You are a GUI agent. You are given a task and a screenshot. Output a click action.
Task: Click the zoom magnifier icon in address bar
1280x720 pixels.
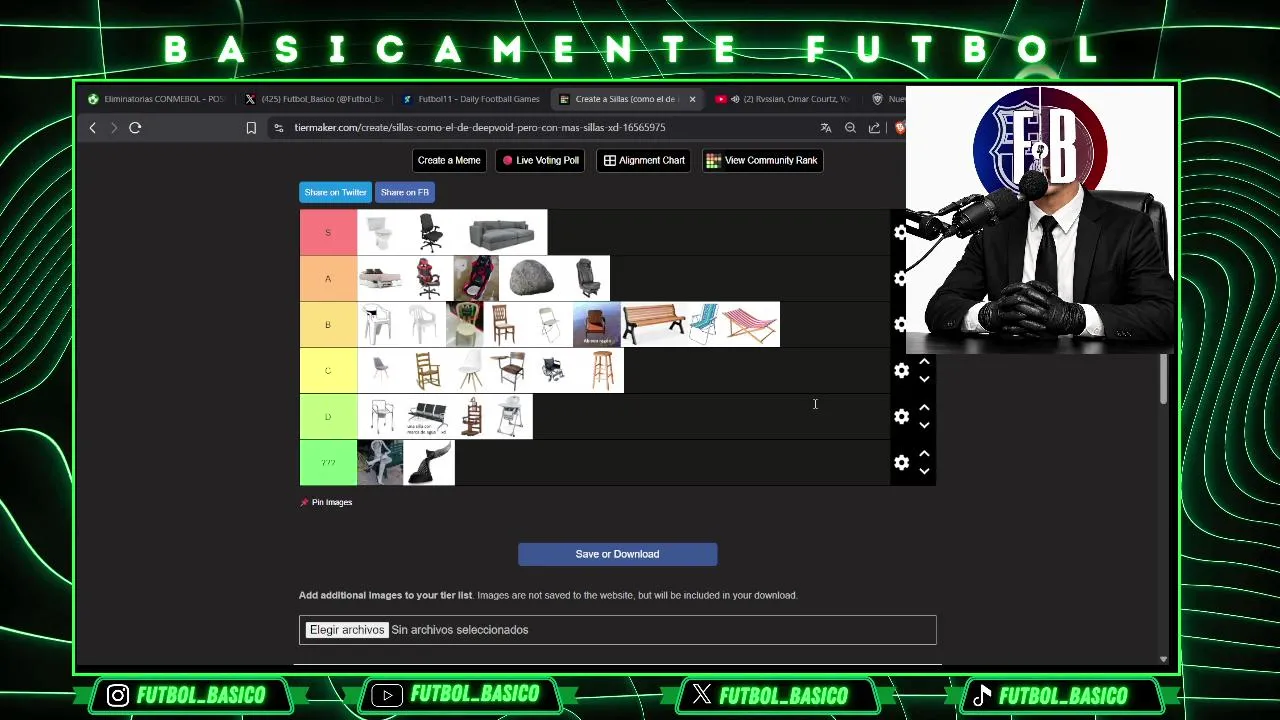click(850, 128)
